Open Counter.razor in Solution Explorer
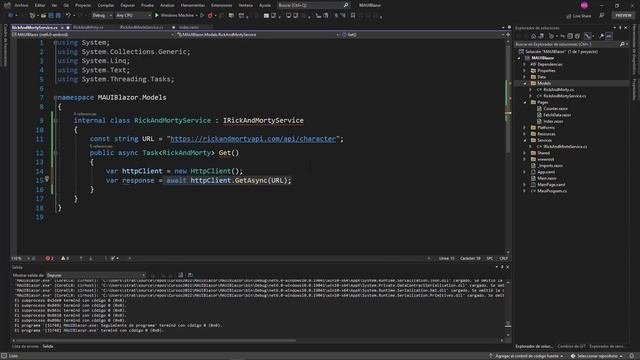Screen dimensions: 640x360 pos(555,109)
